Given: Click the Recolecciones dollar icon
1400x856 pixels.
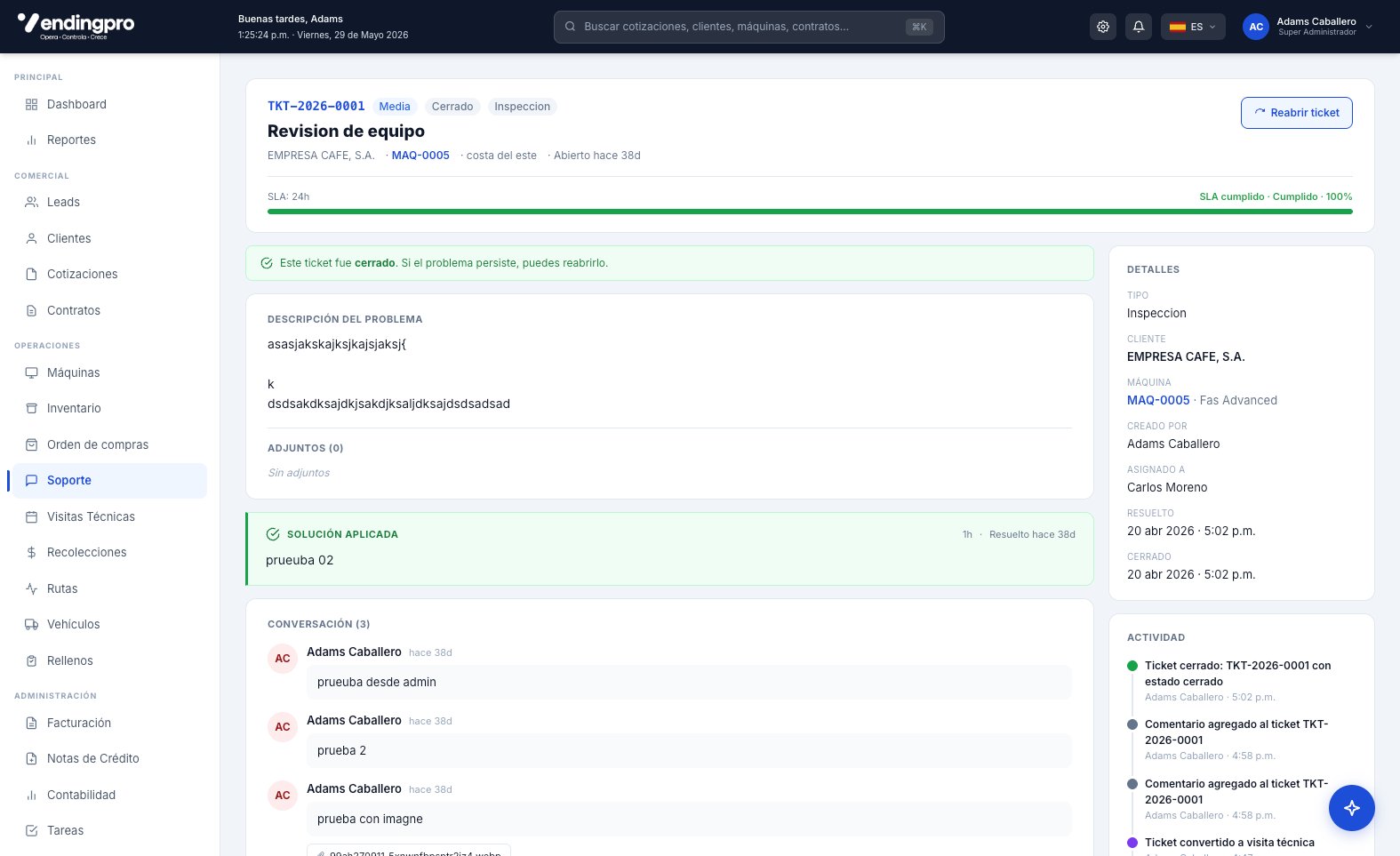Looking at the screenshot, I should coord(31,553).
